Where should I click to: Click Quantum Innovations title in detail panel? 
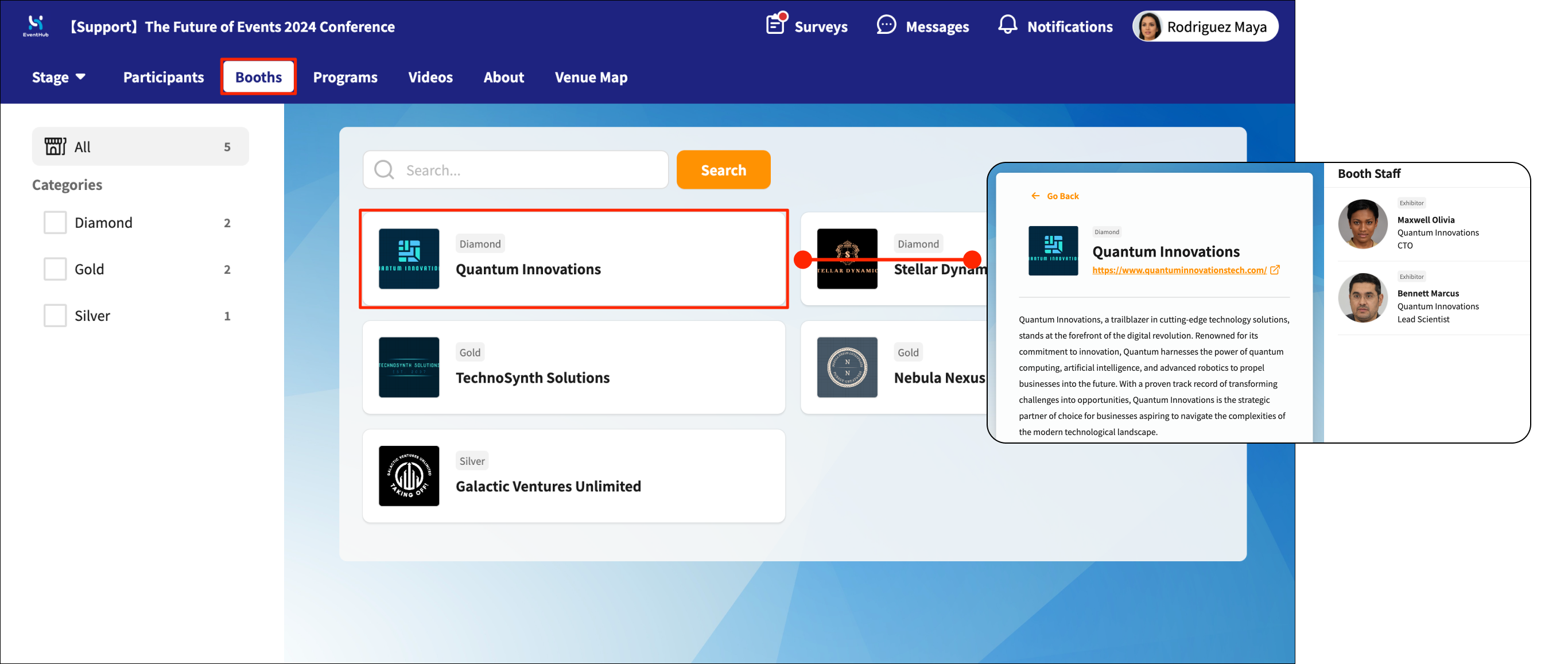pos(1166,251)
